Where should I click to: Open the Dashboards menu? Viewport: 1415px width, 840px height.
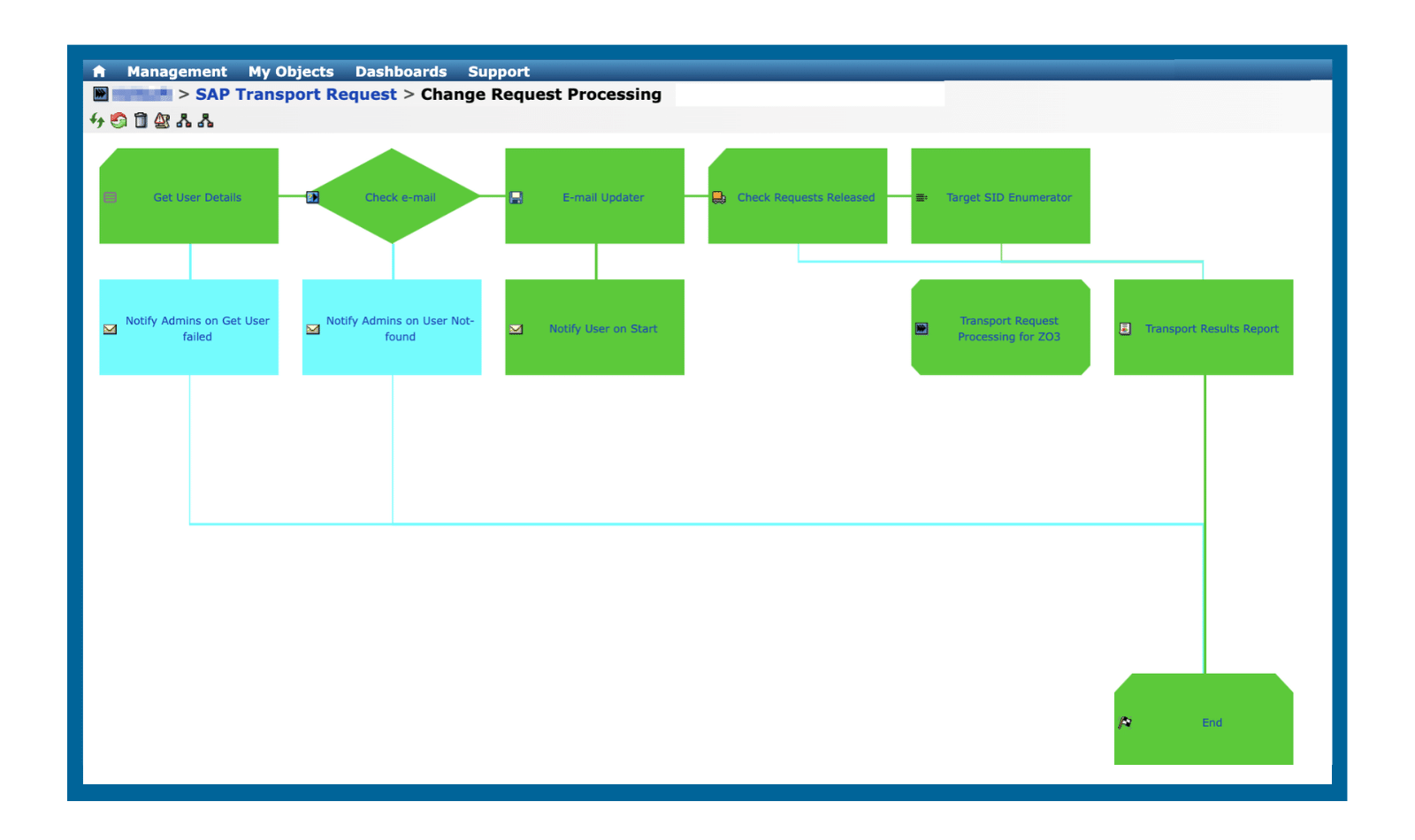point(401,71)
